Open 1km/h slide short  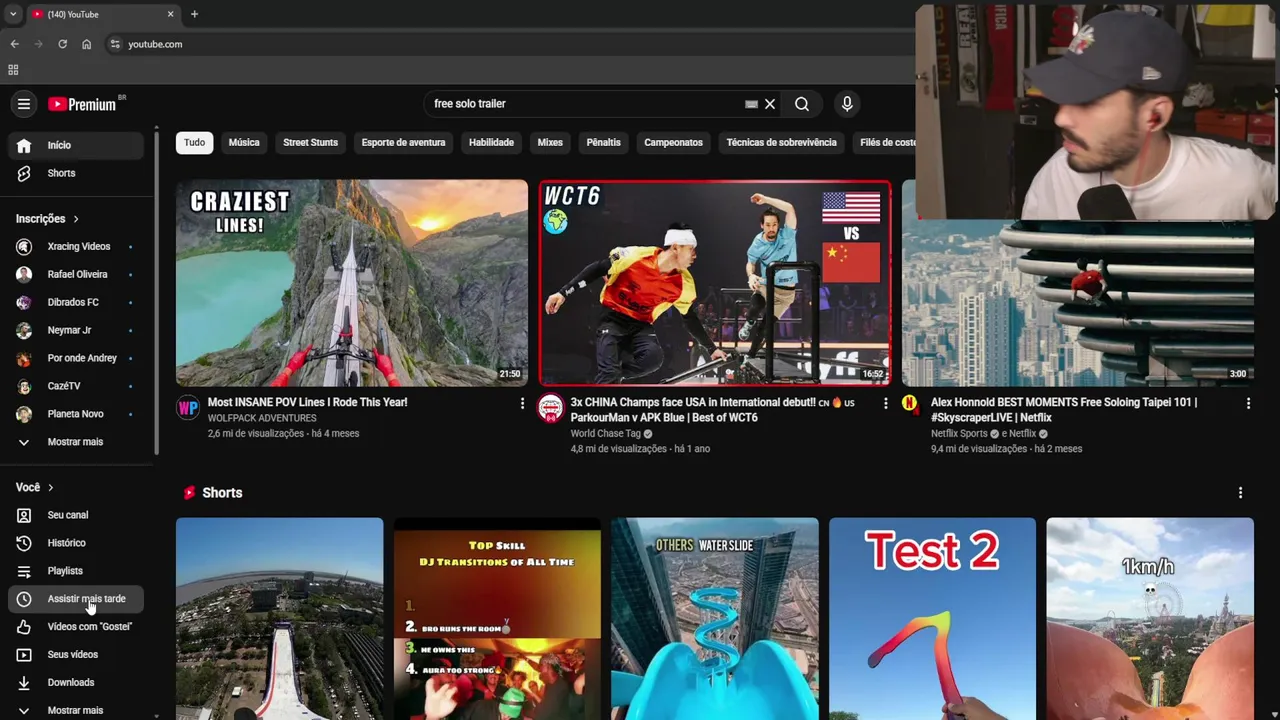coord(1150,619)
